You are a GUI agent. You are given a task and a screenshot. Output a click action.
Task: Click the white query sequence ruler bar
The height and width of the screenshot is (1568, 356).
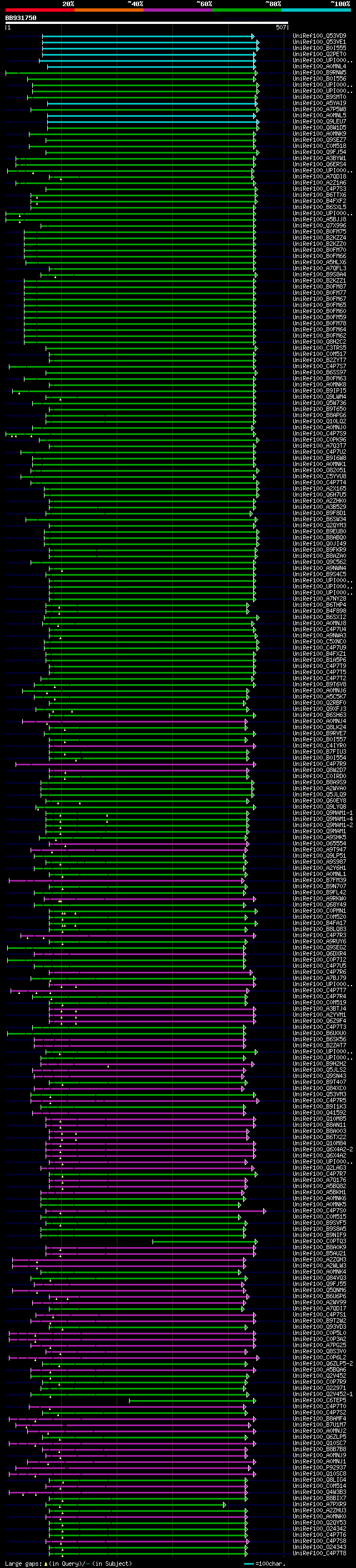(146, 22)
